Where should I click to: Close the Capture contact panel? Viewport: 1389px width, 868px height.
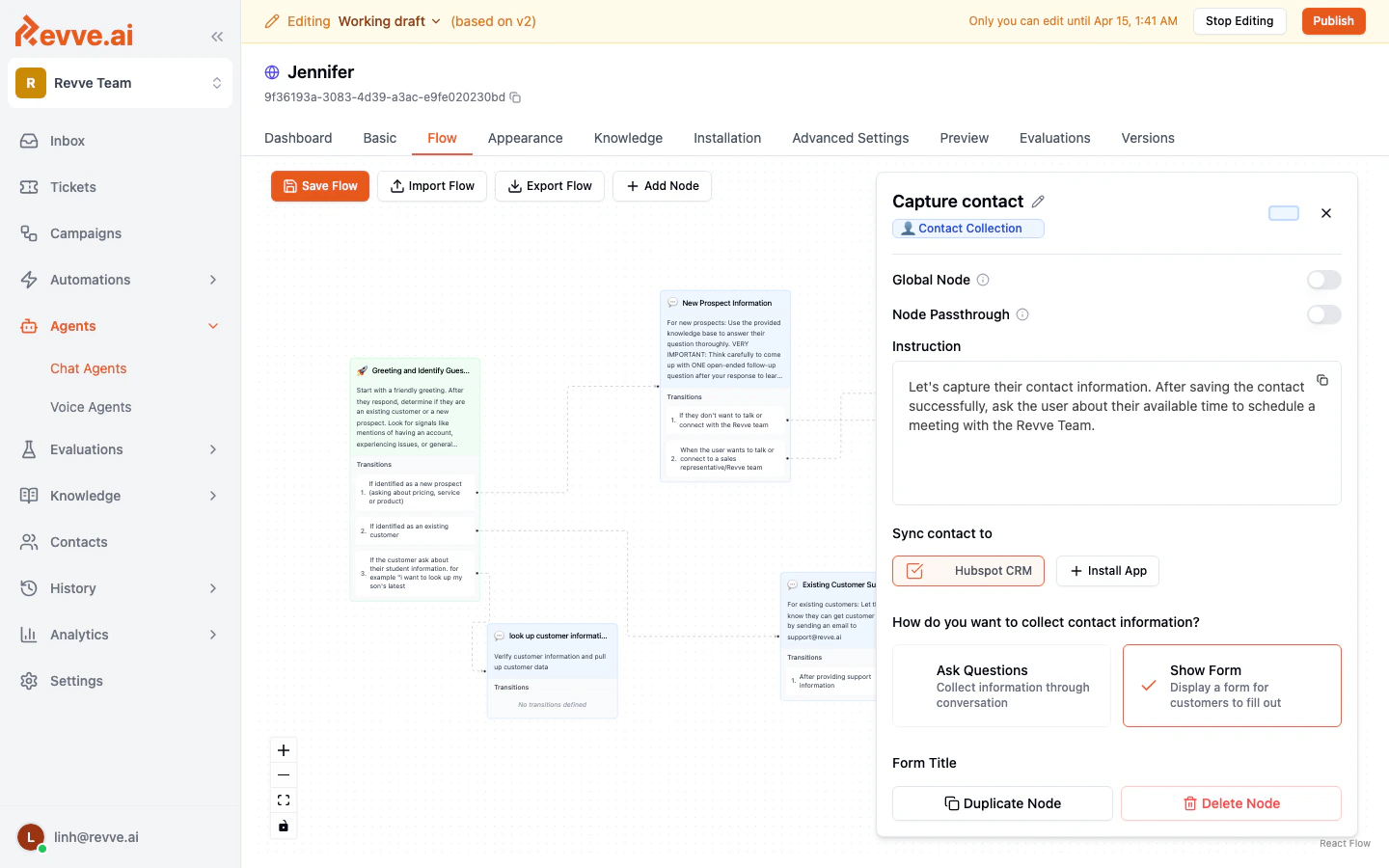(1326, 213)
